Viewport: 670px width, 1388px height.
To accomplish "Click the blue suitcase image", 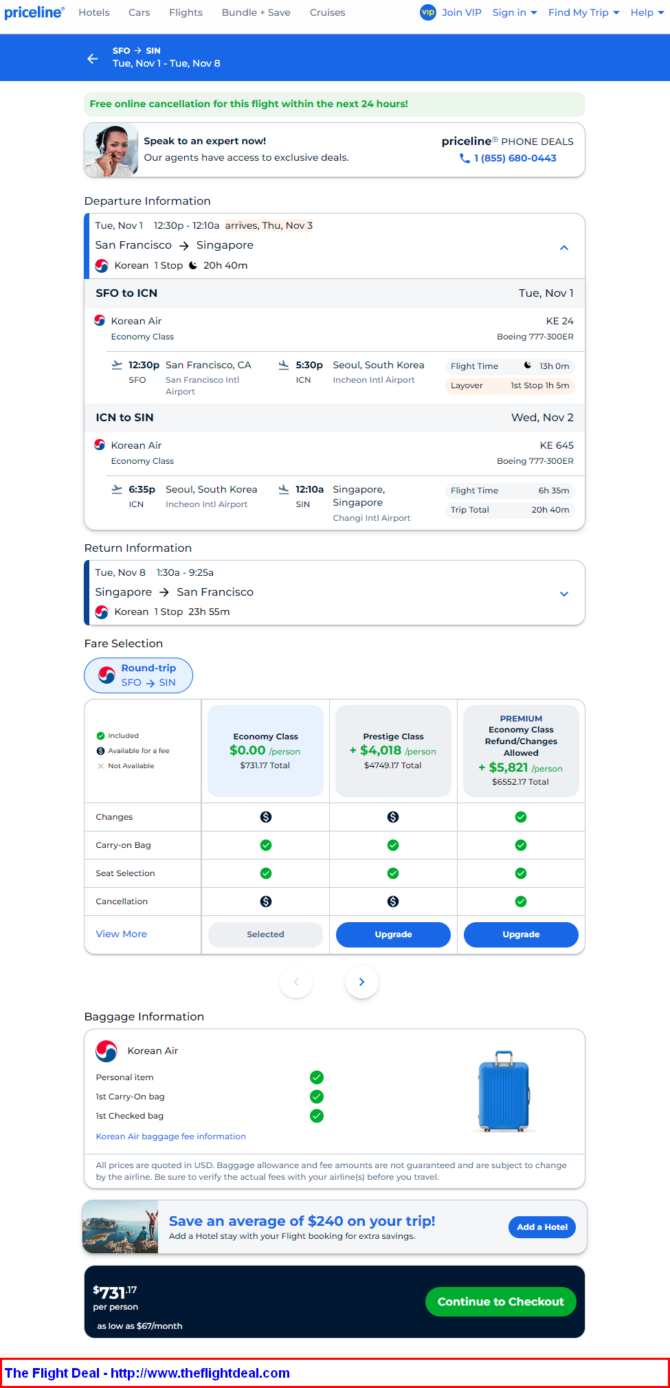I will click(504, 1091).
